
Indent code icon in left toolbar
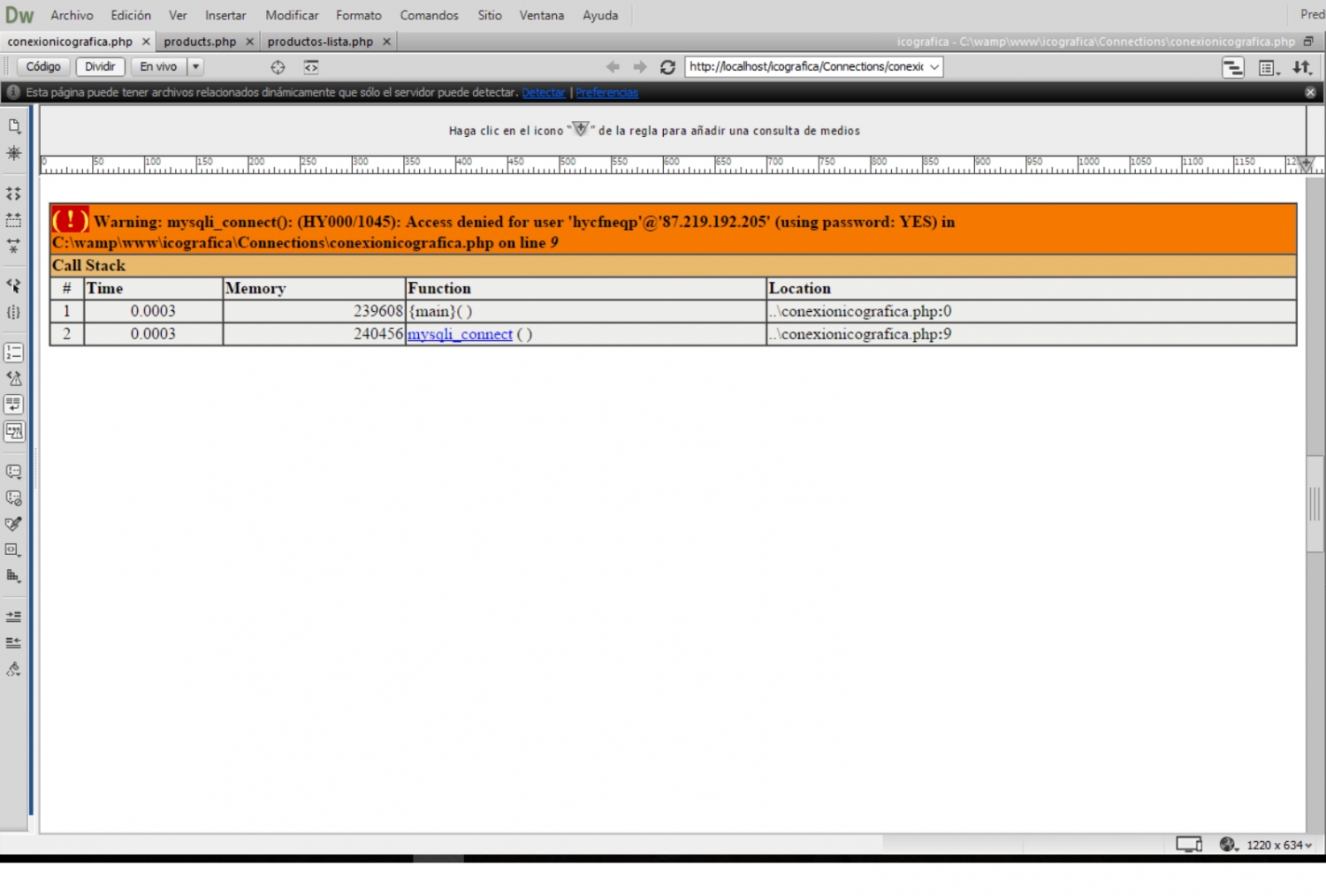pyautogui.click(x=14, y=617)
